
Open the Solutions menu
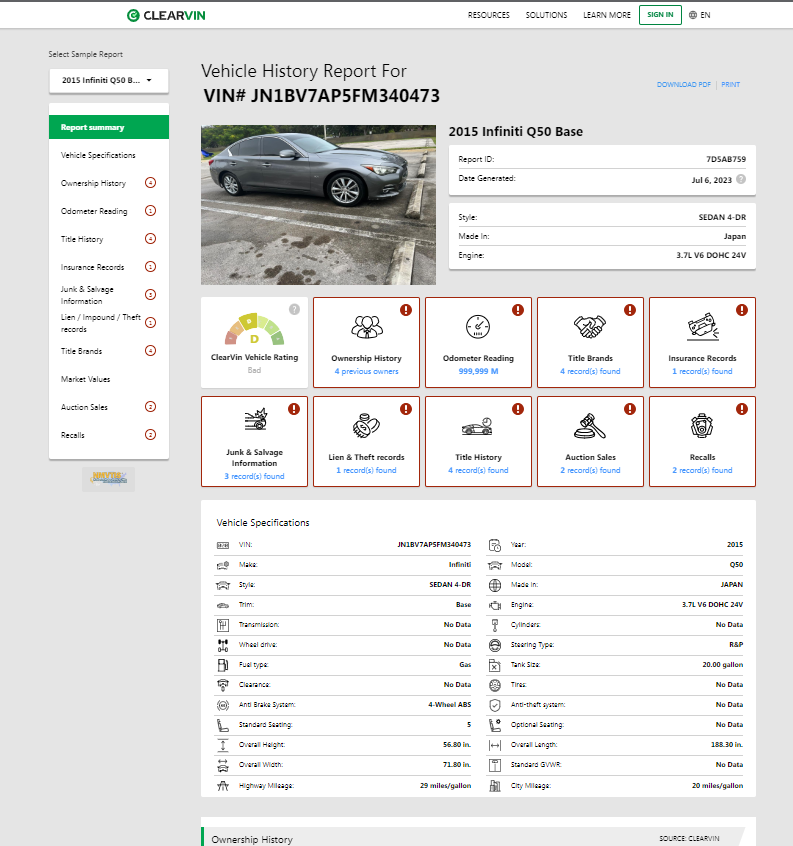pos(546,15)
